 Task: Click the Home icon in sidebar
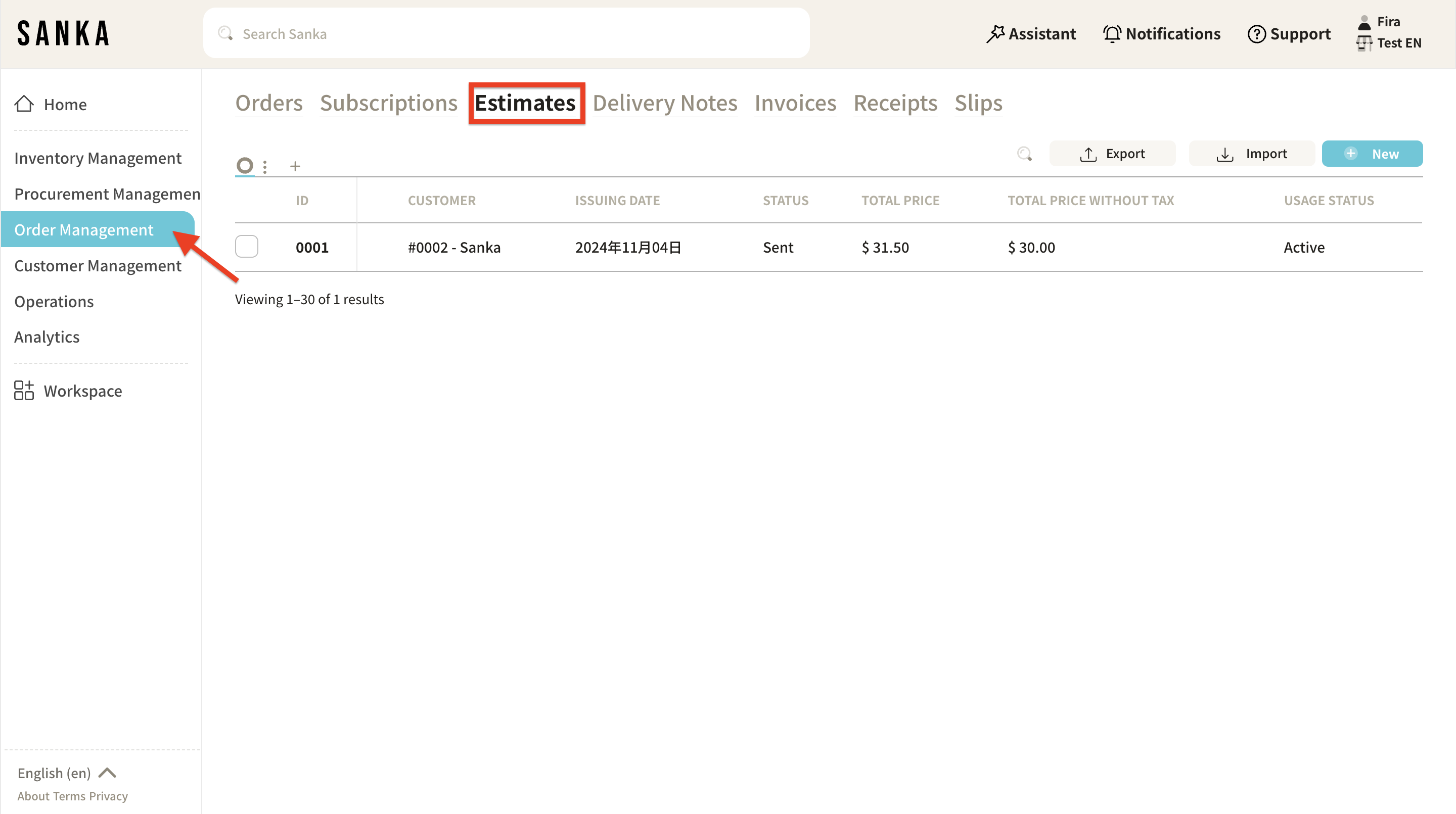24,104
